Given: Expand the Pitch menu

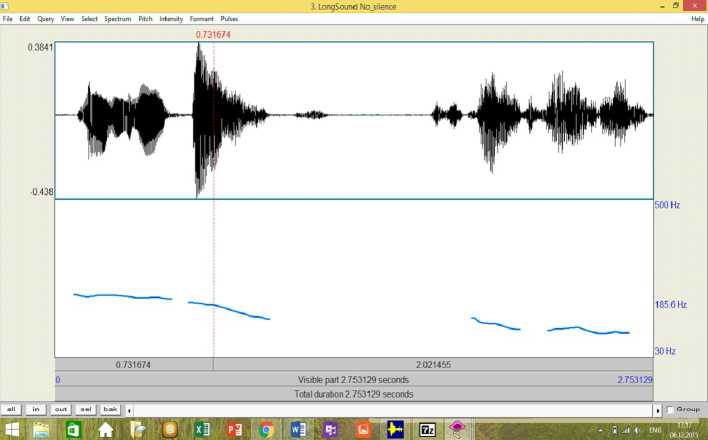Looking at the screenshot, I should pyautogui.click(x=146, y=19).
